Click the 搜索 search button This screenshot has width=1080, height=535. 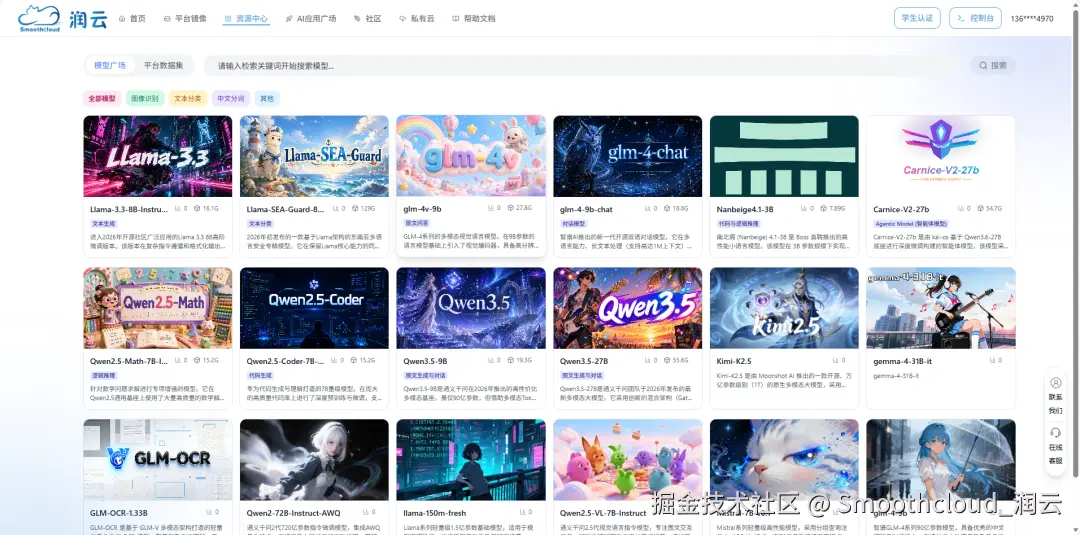pos(993,65)
